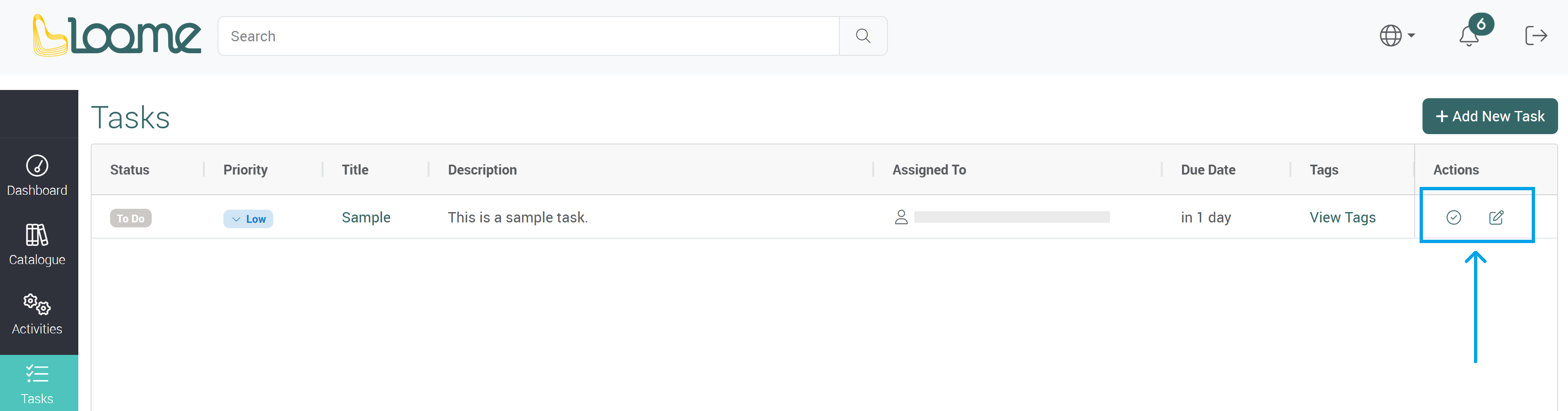Expand the Low priority dropdown

pos(248,219)
